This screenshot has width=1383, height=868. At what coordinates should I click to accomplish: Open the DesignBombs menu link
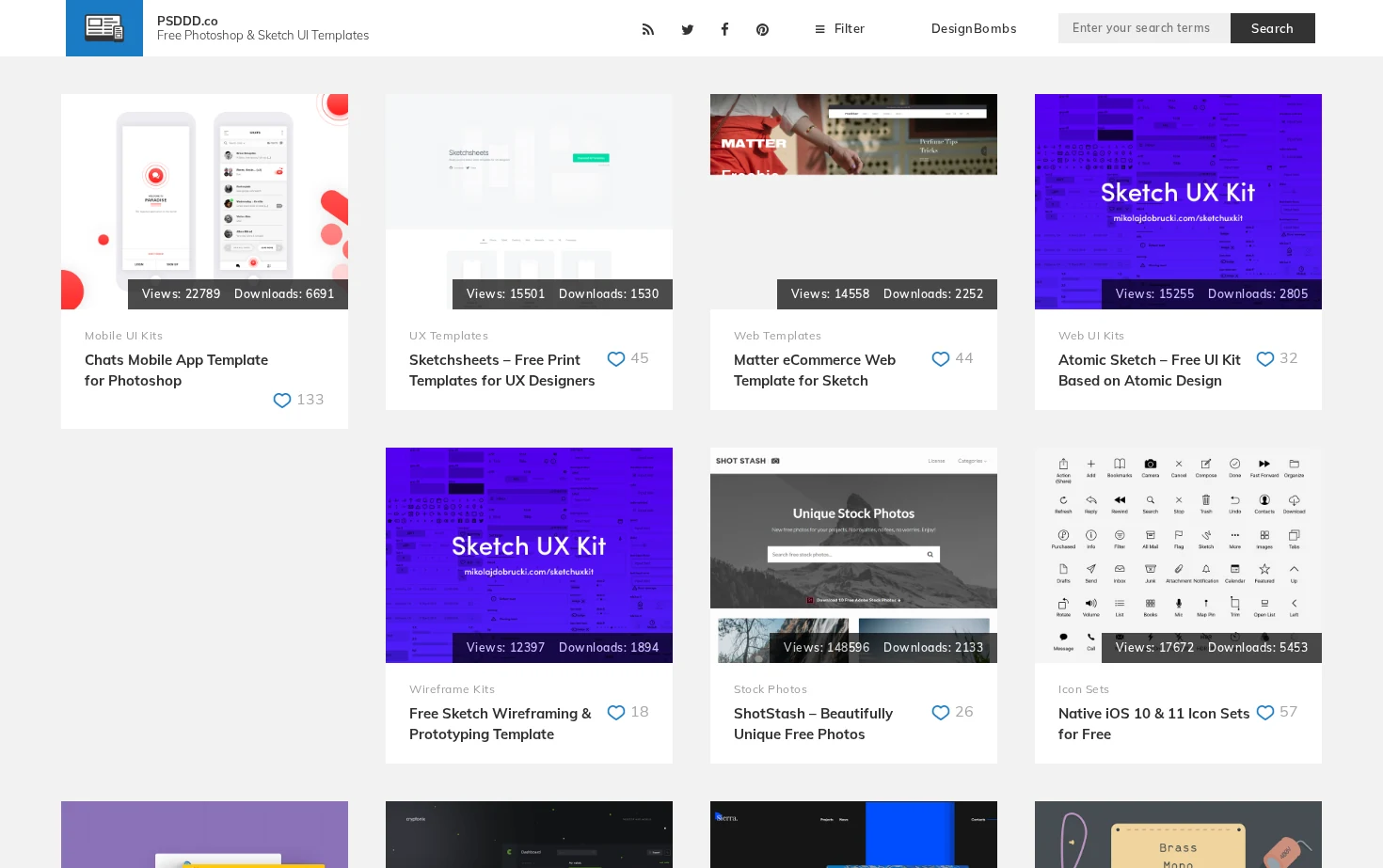(x=974, y=29)
